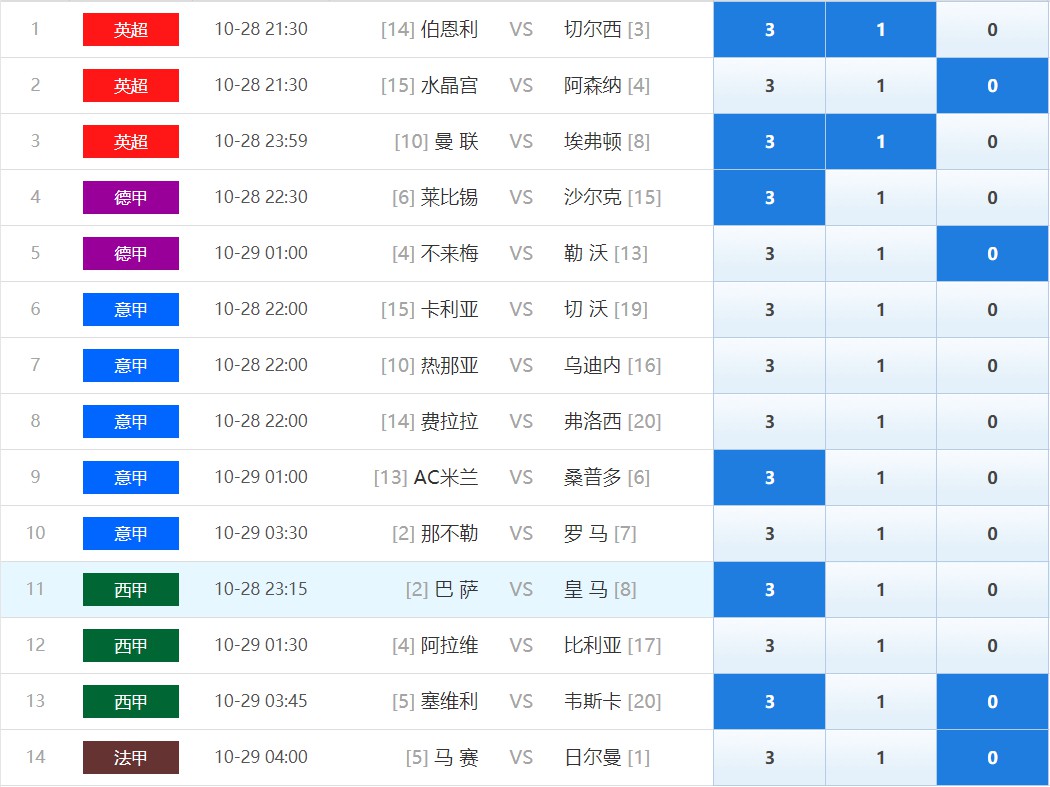Select 0 for 伯恩利 vs 切尔西 match
Image resolution: width=1050 pixels, height=787 pixels.
tap(992, 29)
